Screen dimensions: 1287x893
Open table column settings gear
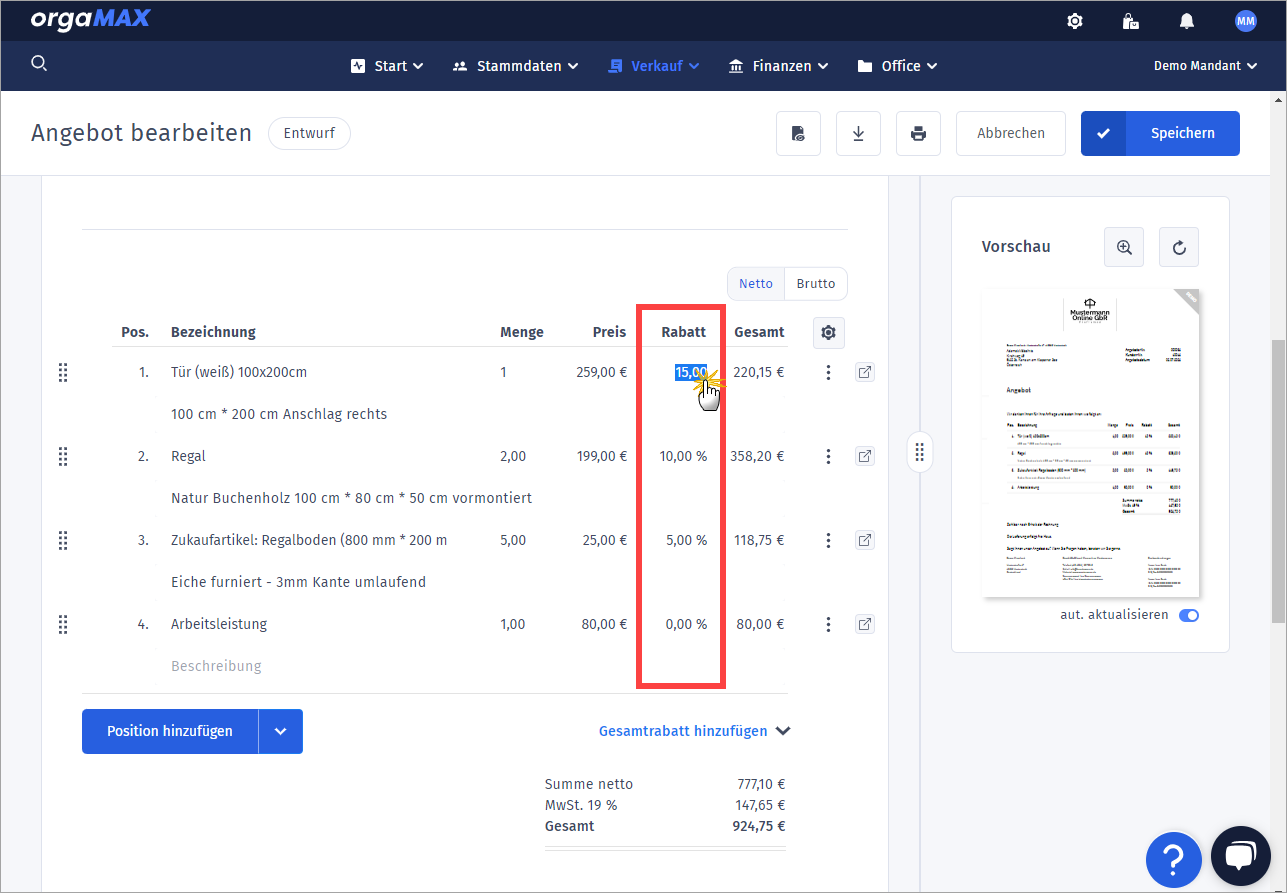(829, 333)
